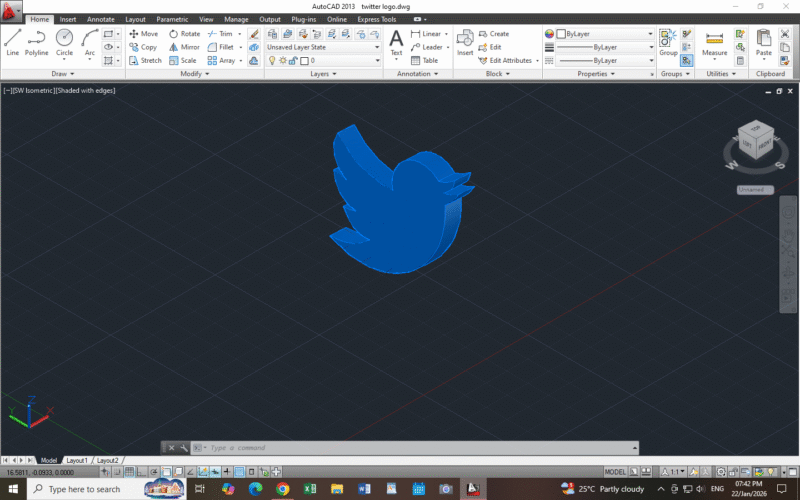
Task: Select the Arc tool
Action: [90, 43]
